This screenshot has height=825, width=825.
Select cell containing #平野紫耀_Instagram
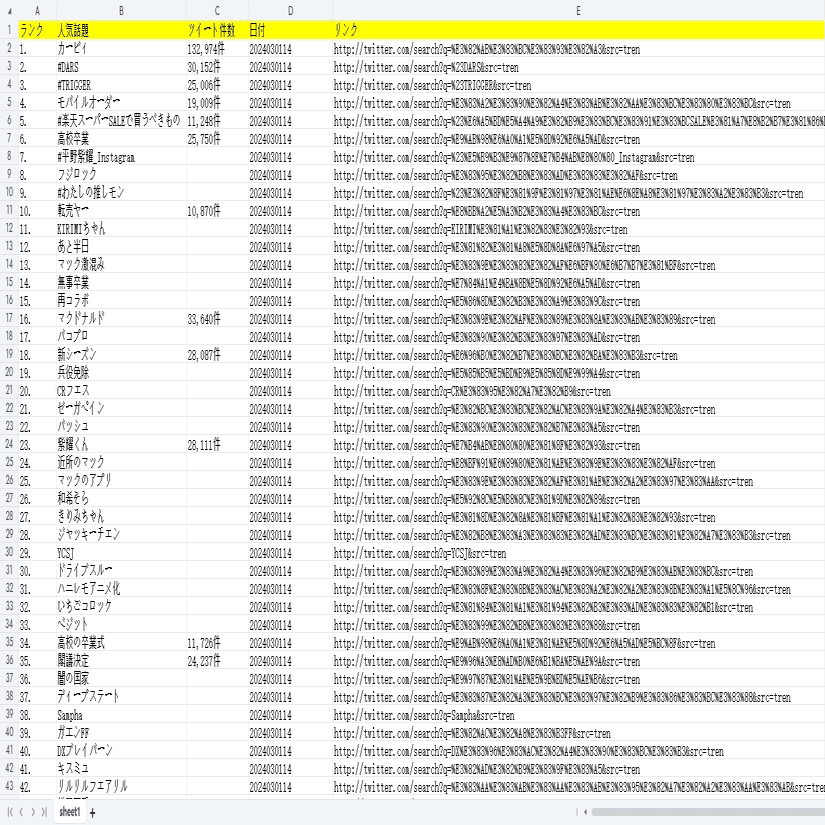pos(121,157)
